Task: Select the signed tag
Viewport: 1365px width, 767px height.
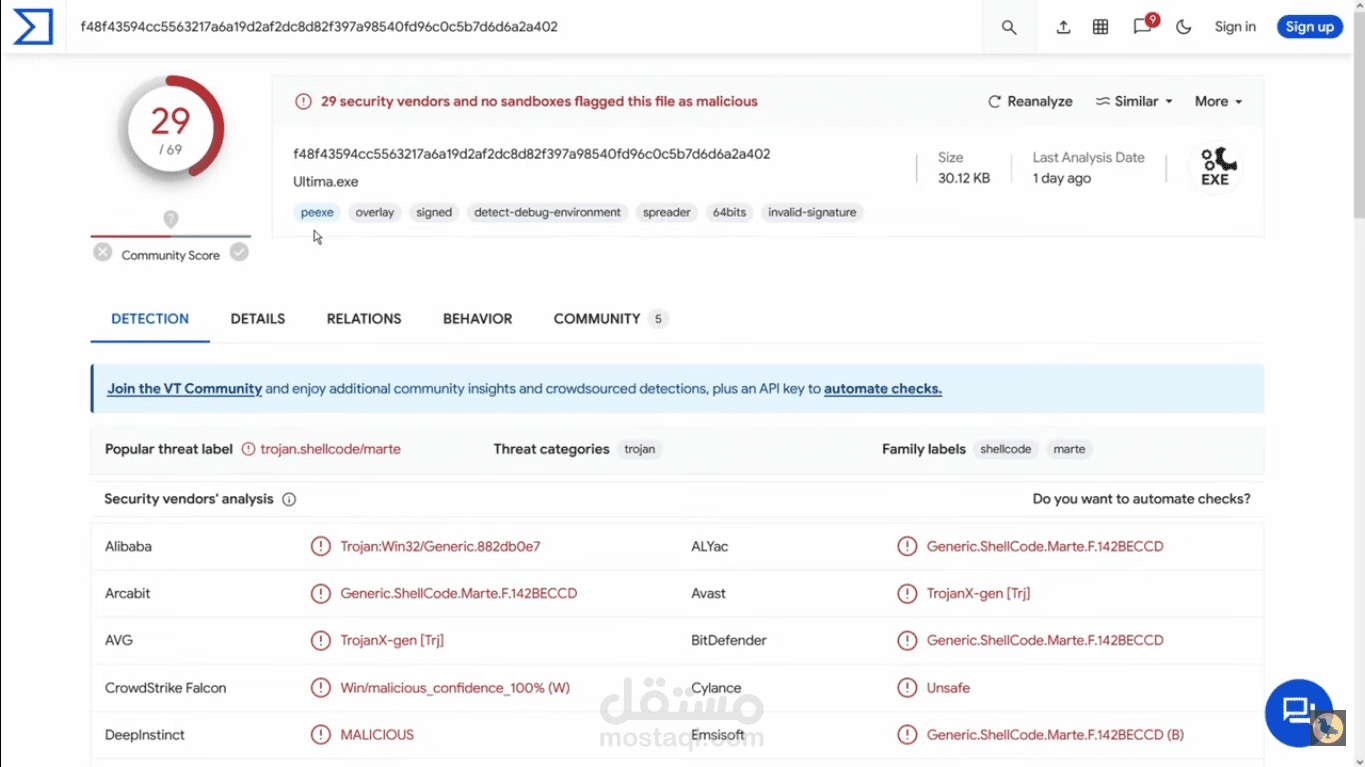Action: coord(434,212)
